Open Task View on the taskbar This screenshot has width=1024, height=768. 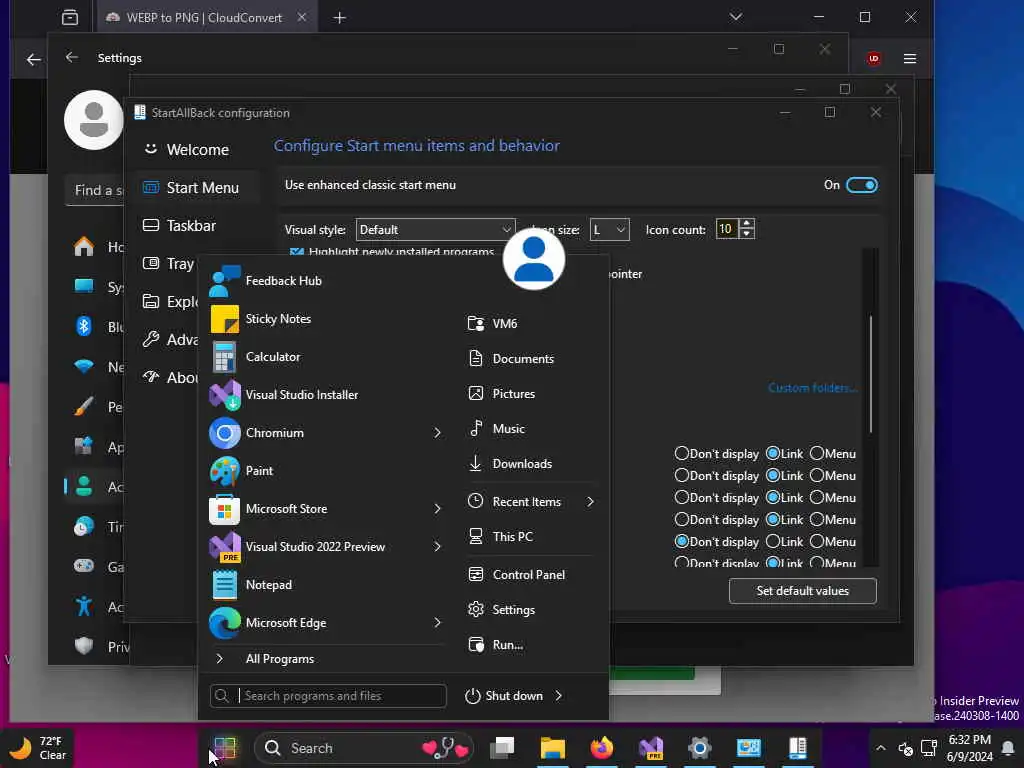[503, 748]
